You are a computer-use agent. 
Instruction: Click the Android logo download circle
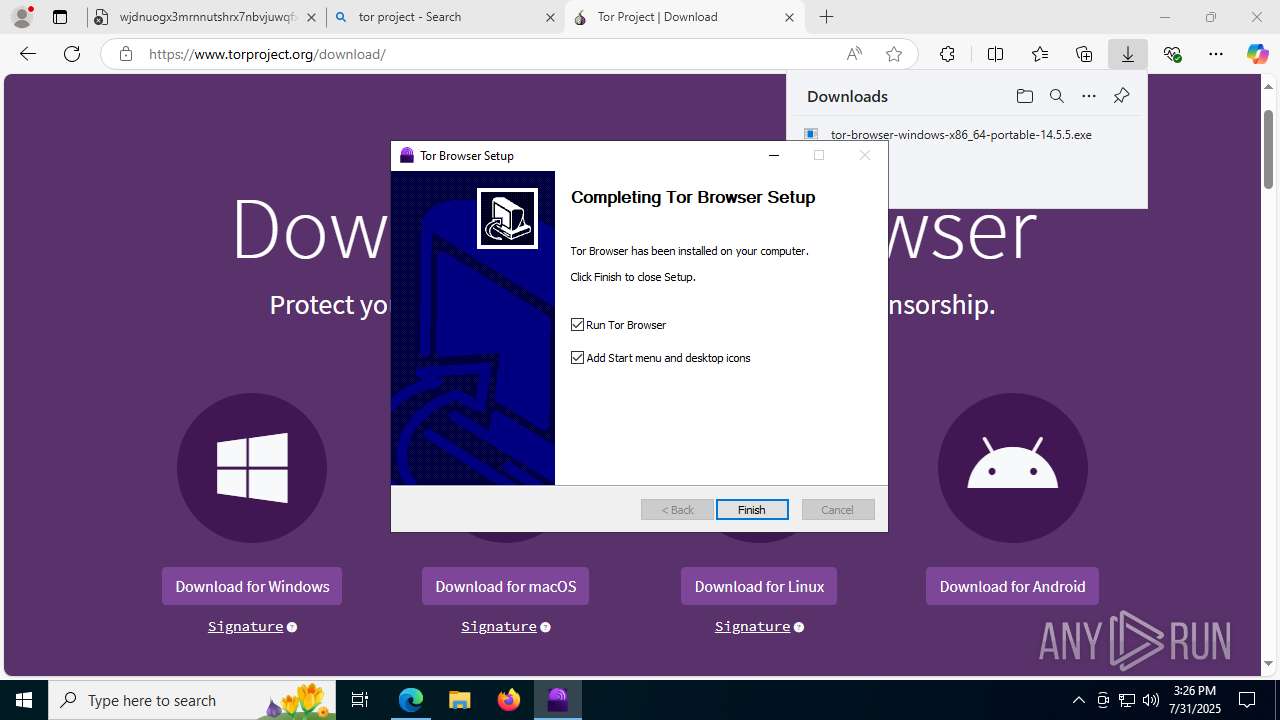[1012, 468]
